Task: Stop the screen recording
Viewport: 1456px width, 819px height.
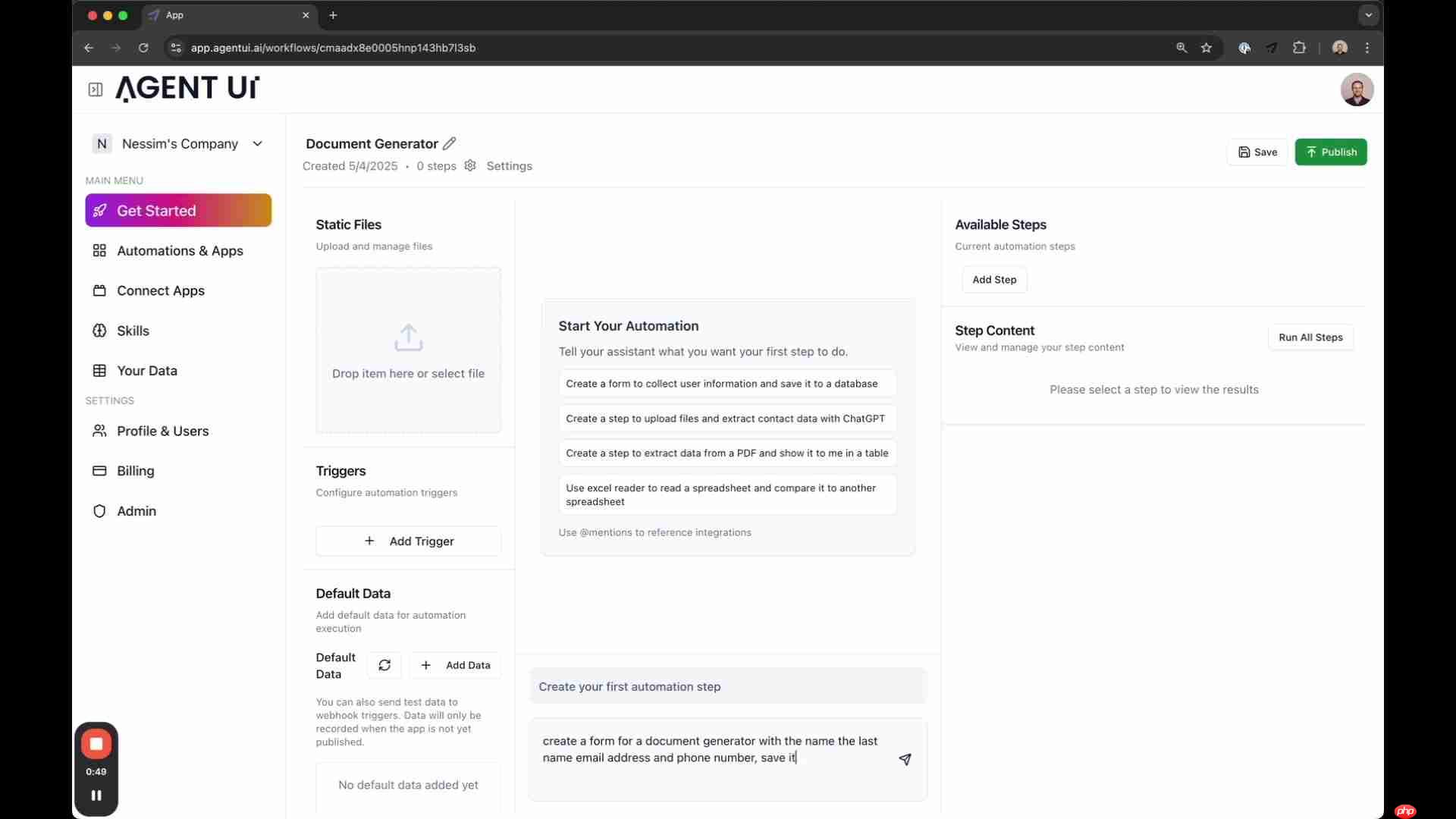Action: tap(96, 744)
